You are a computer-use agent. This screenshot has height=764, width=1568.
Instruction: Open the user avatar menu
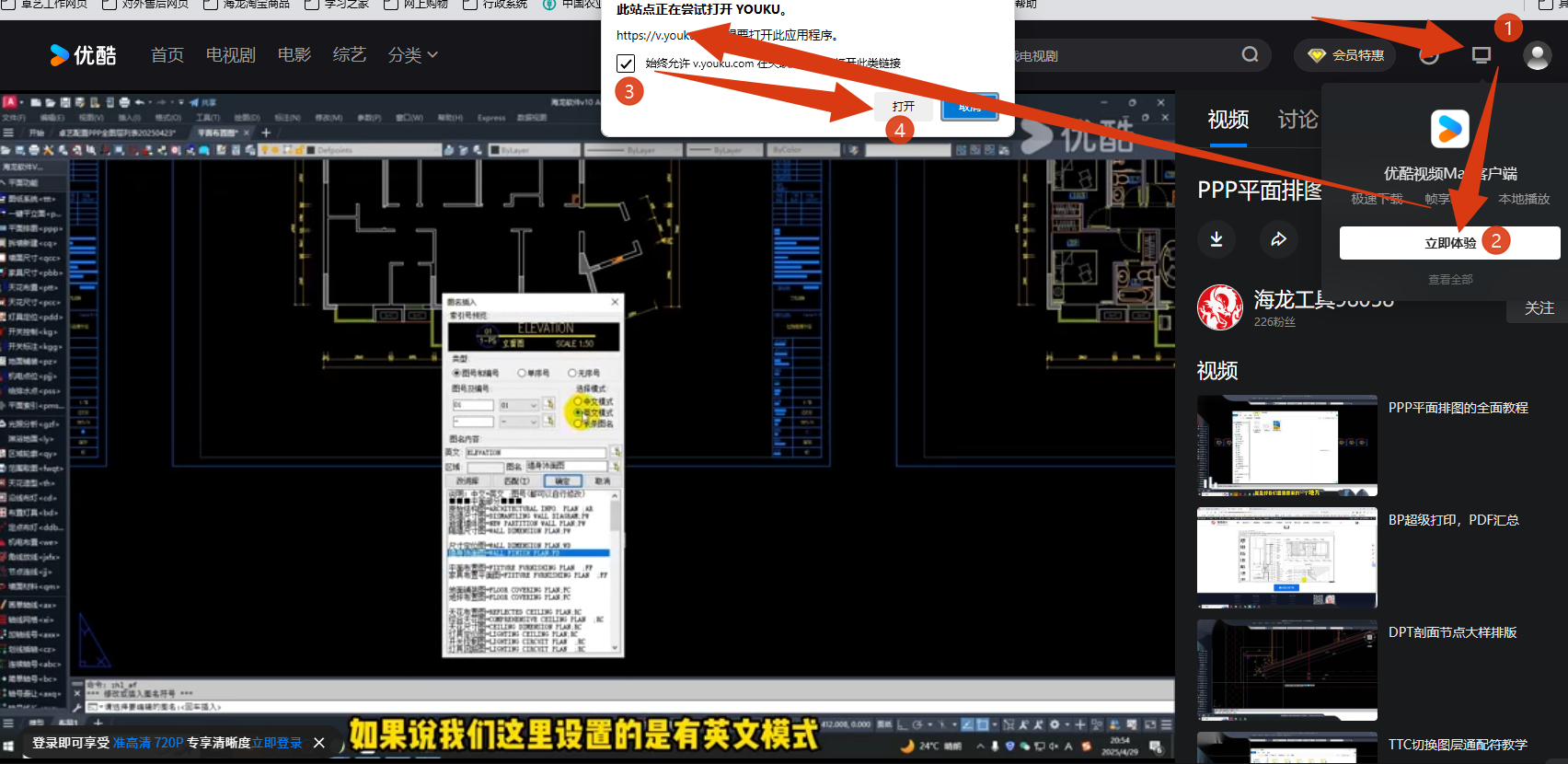(x=1538, y=55)
